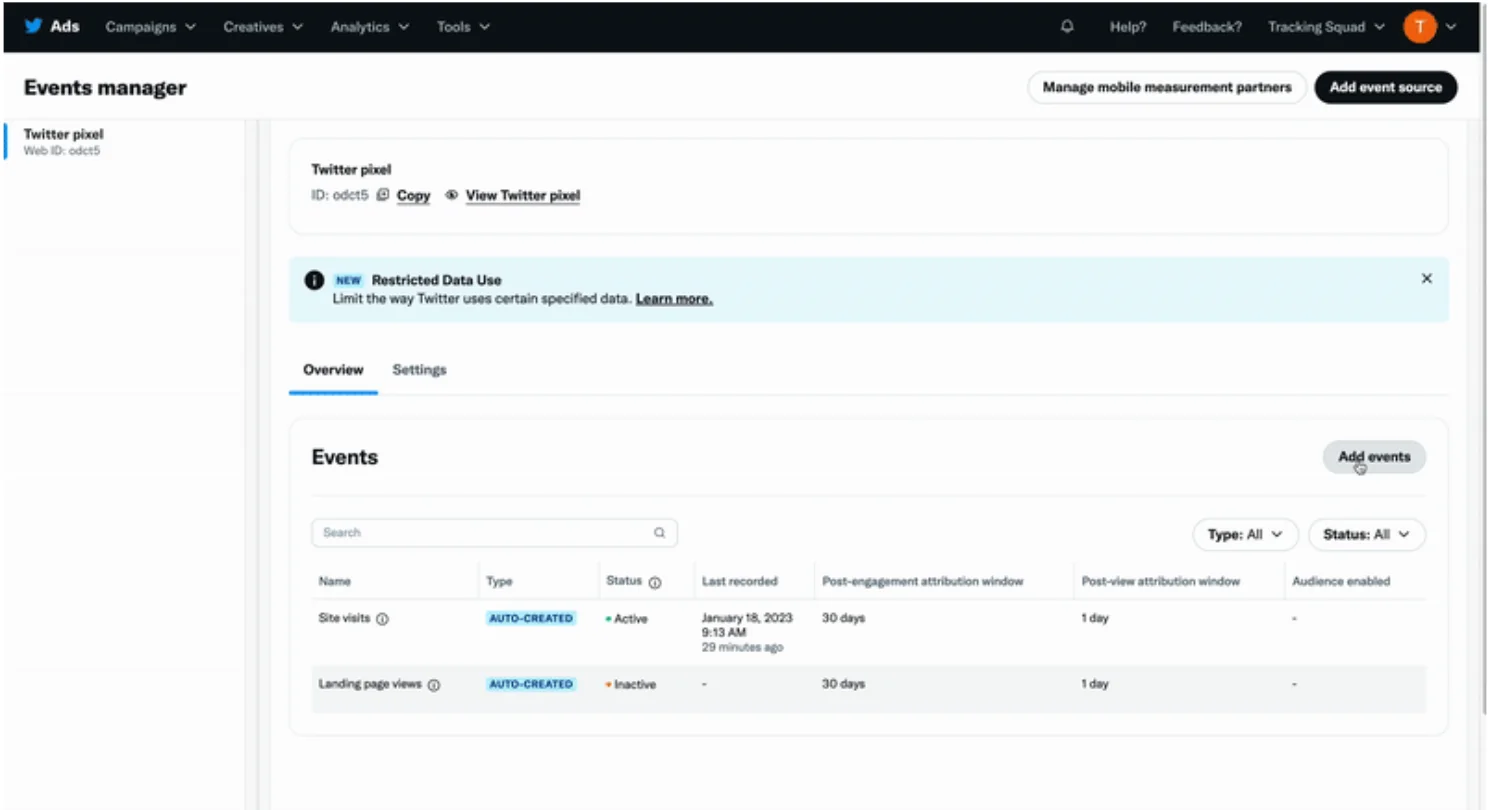
Task: Click the copy icon next to pixel ID
Action: tap(383, 195)
